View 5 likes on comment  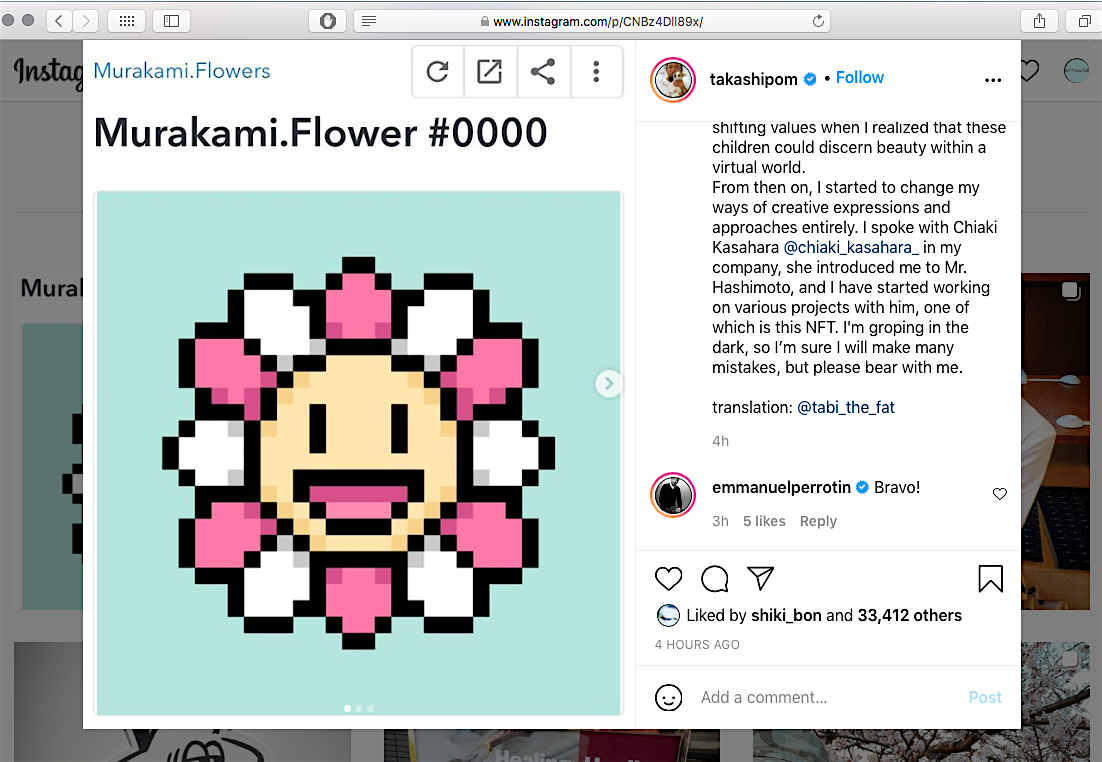pyautogui.click(x=764, y=521)
